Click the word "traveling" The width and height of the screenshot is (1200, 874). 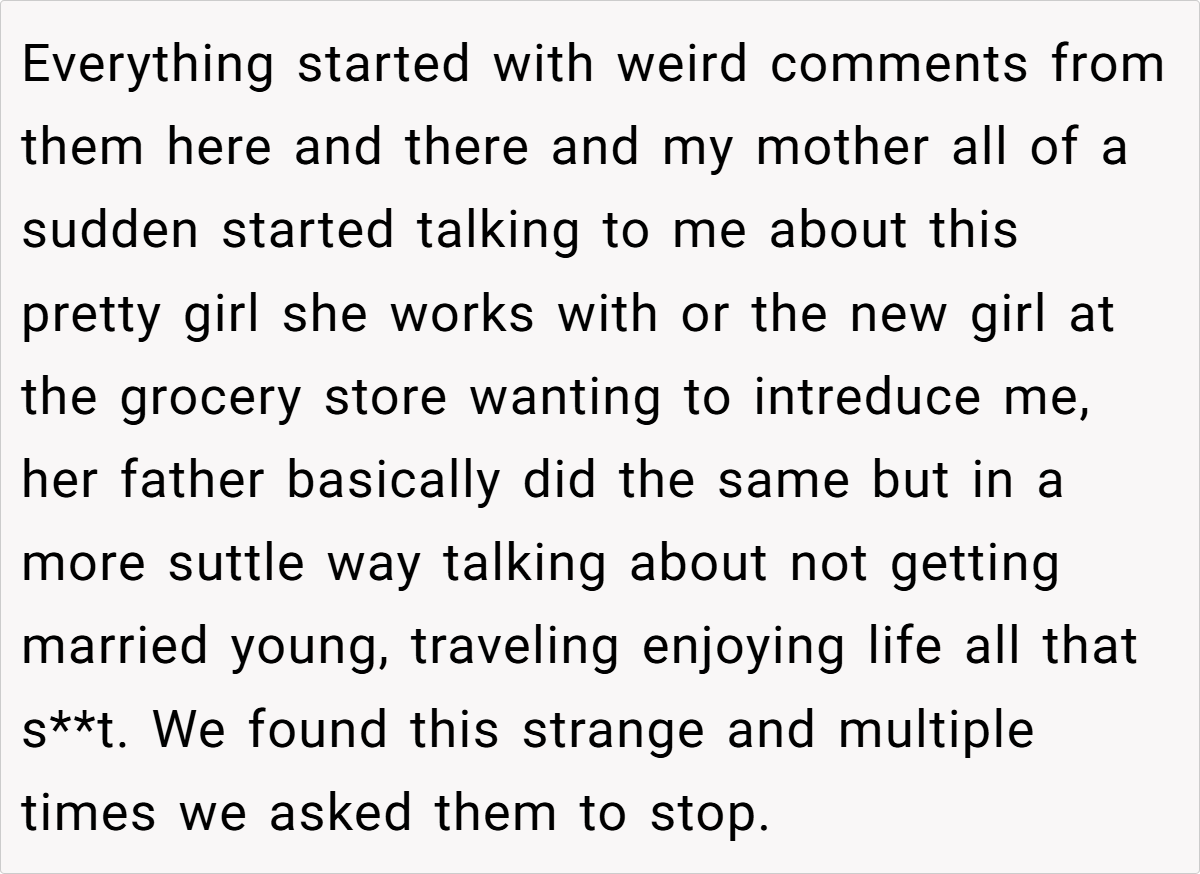pos(516,646)
